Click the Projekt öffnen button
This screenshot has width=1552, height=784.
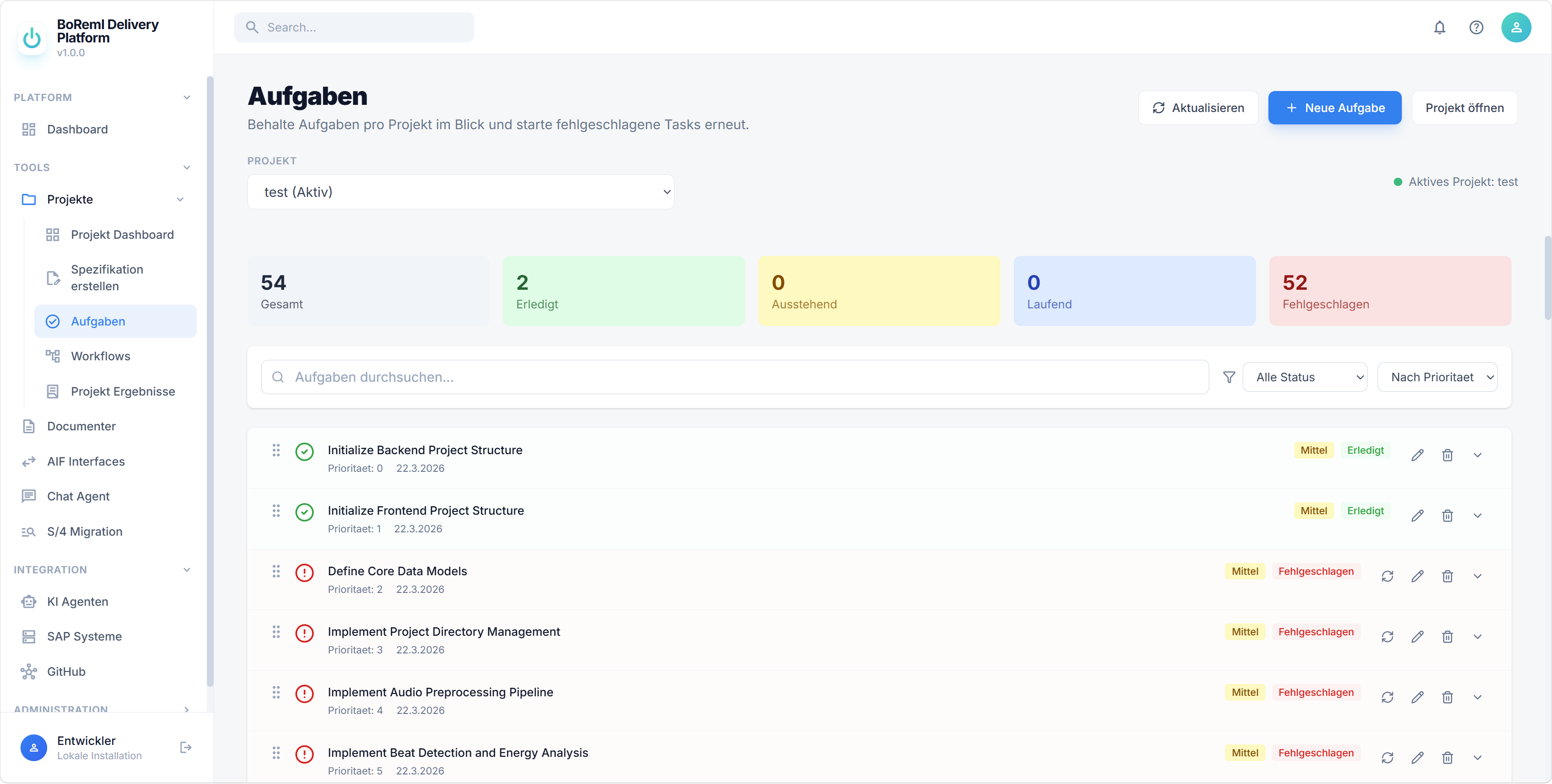pyautogui.click(x=1464, y=108)
